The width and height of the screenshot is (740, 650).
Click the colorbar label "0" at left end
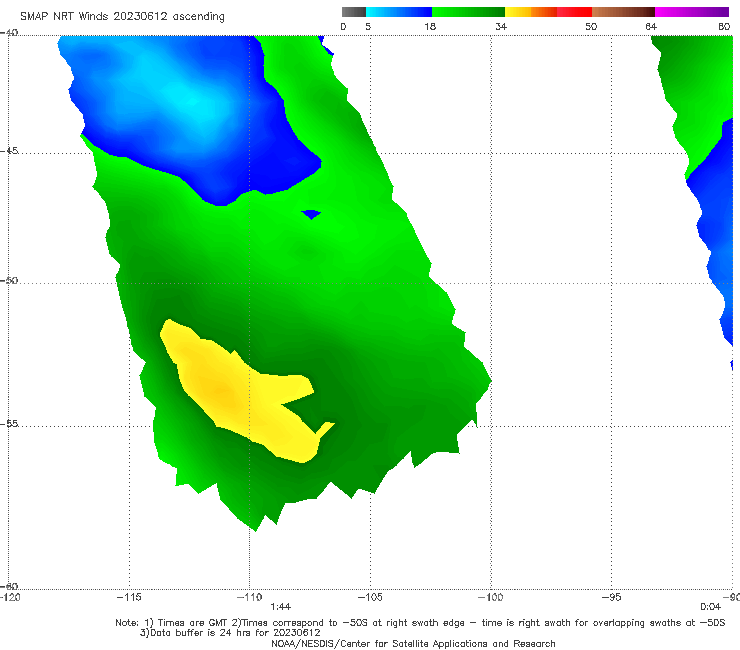[x=343, y=26]
